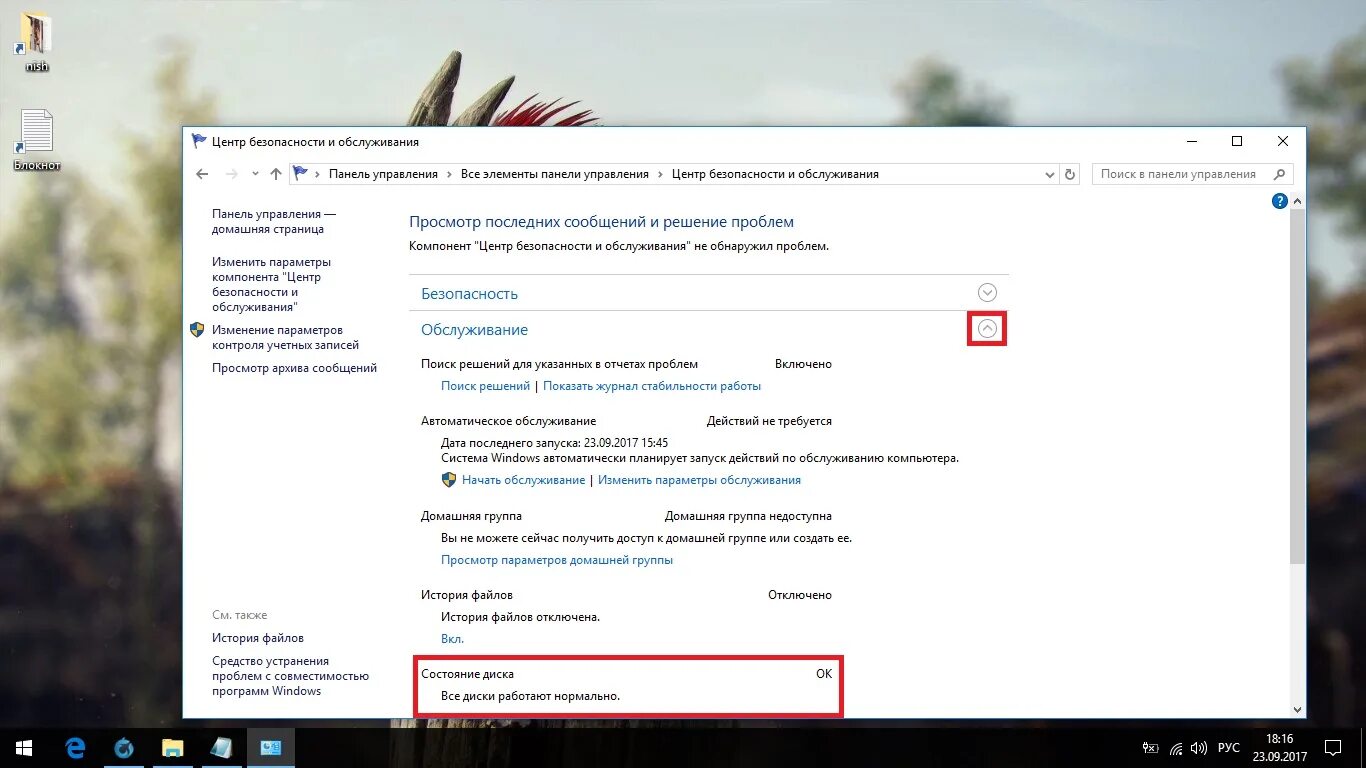The width and height of the screenshot is (1366, 768).
Task: Open the recent locations dropdown beside the forward arrow
Action: coord(254,174)
